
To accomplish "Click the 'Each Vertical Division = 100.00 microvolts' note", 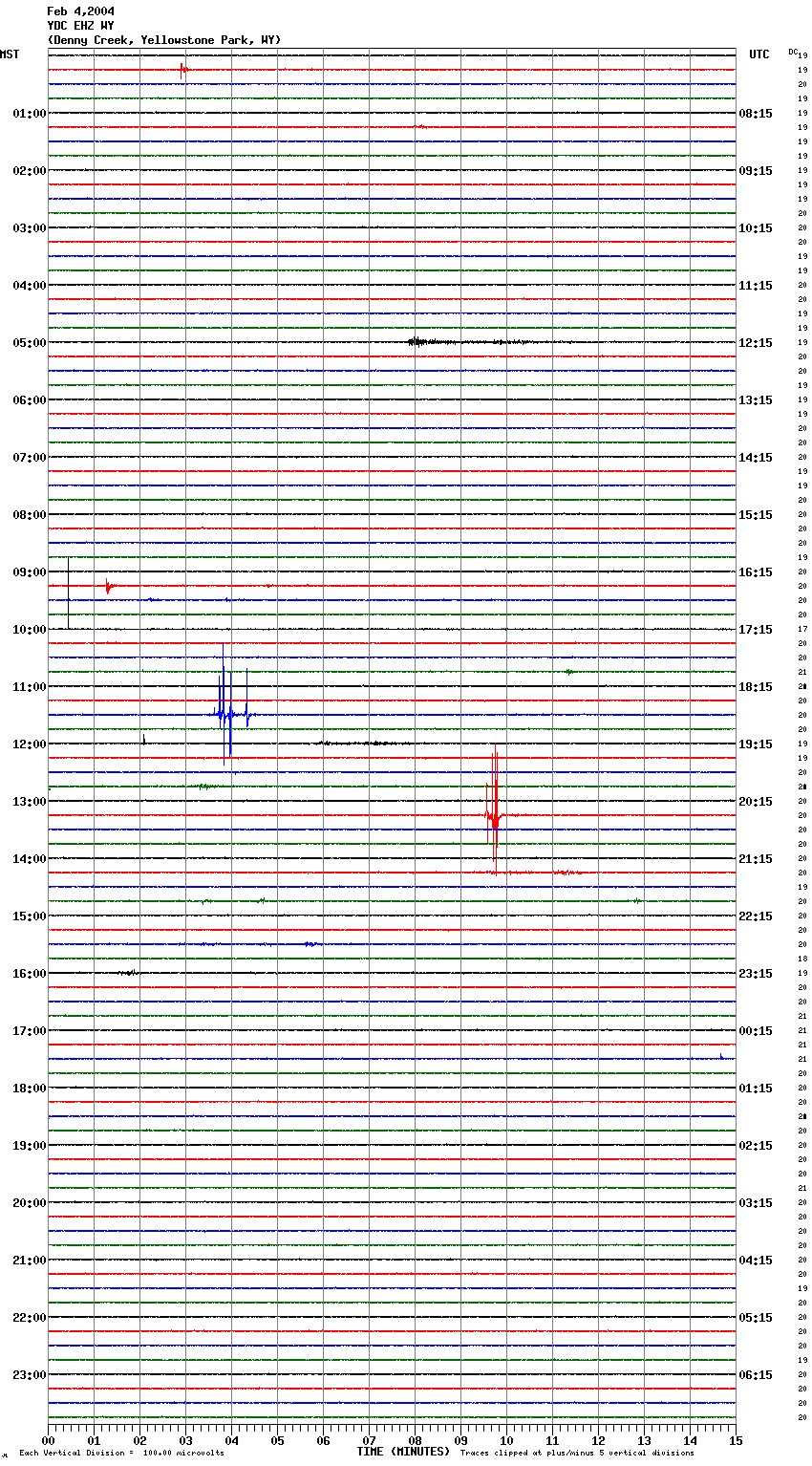I will [x=121, y=1454].
